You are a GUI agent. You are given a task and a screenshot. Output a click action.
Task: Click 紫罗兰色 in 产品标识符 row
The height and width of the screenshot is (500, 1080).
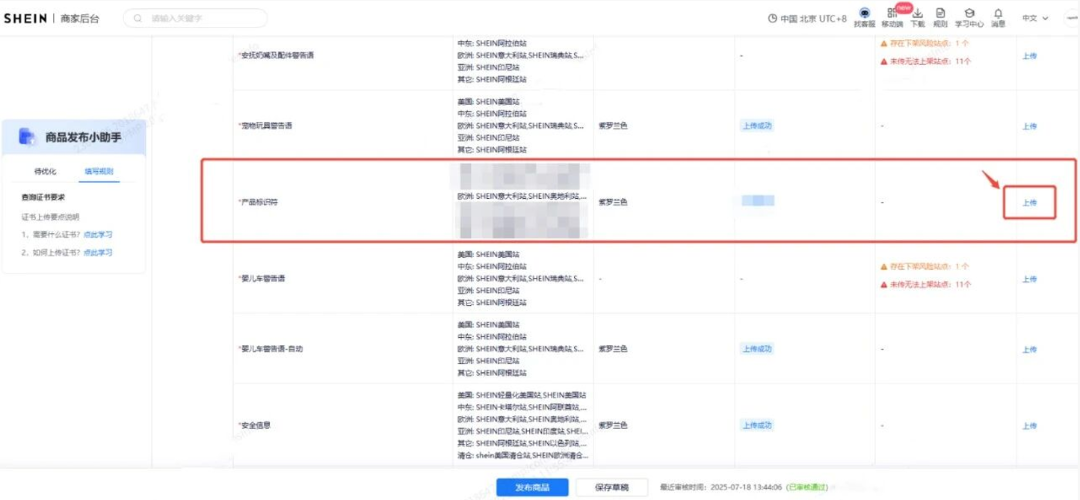coord(613,202)
